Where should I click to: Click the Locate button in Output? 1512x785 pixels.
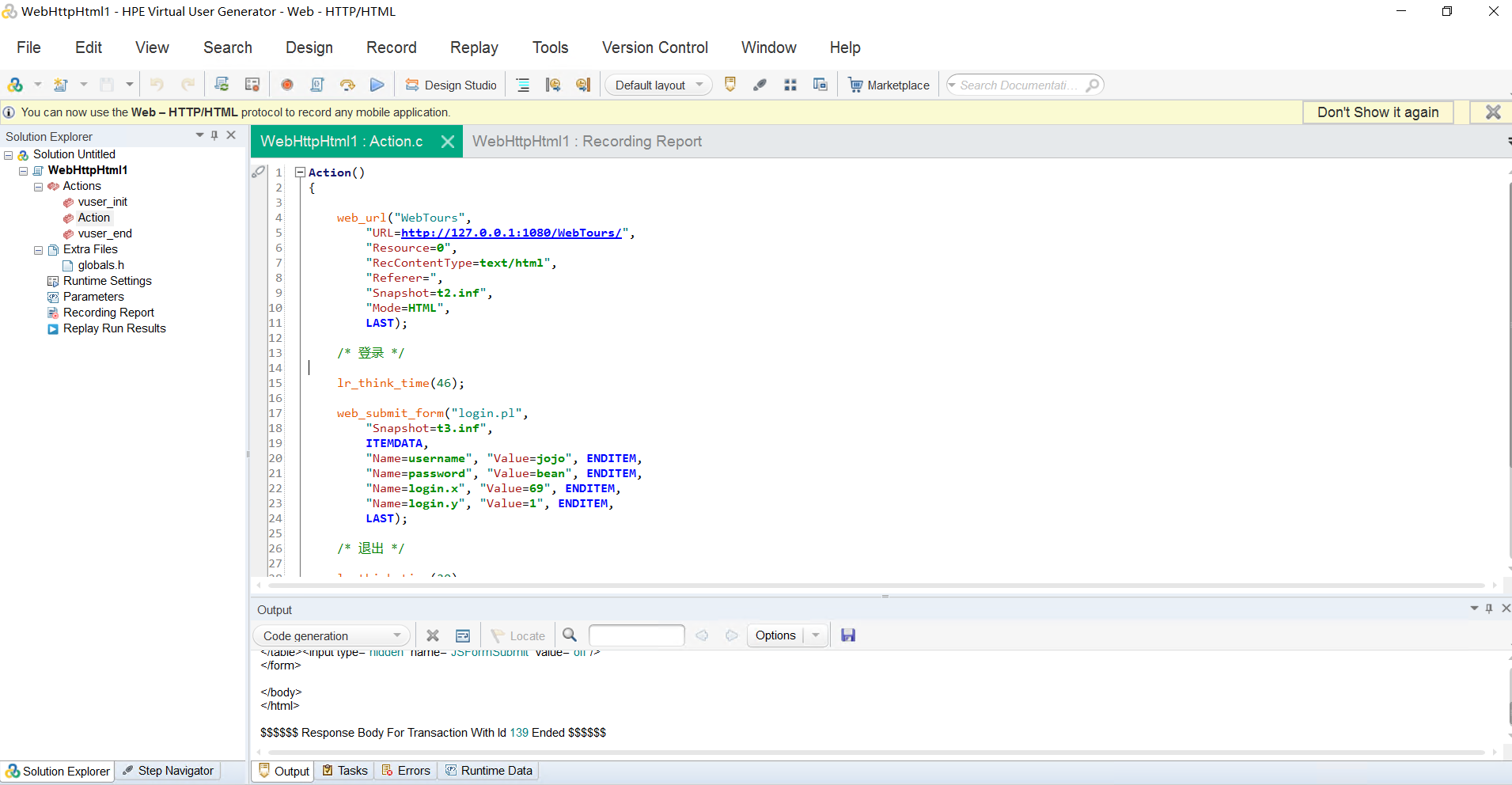(x=518, y=635)
